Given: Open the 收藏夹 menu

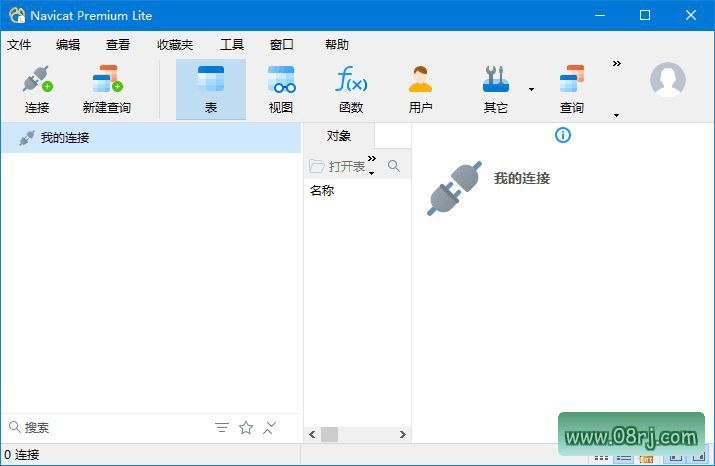Looking at the screenshot, I should point(175,45).
